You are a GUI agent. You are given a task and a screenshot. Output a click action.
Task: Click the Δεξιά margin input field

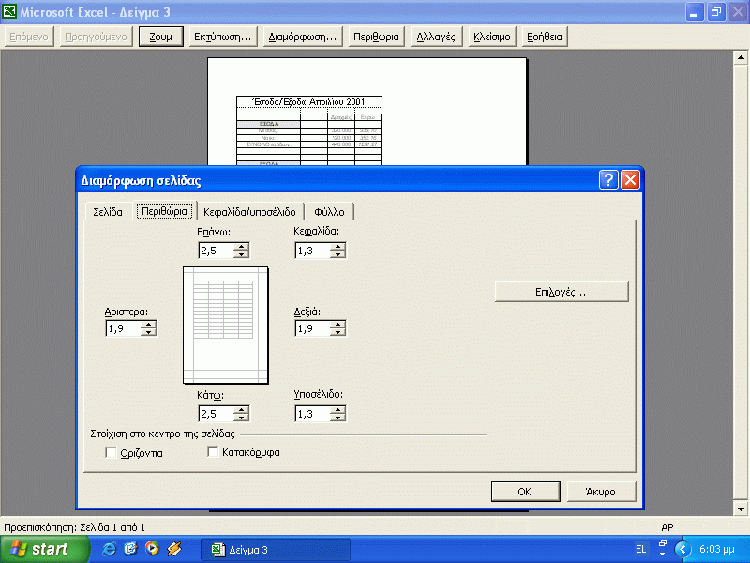point(312,329)
